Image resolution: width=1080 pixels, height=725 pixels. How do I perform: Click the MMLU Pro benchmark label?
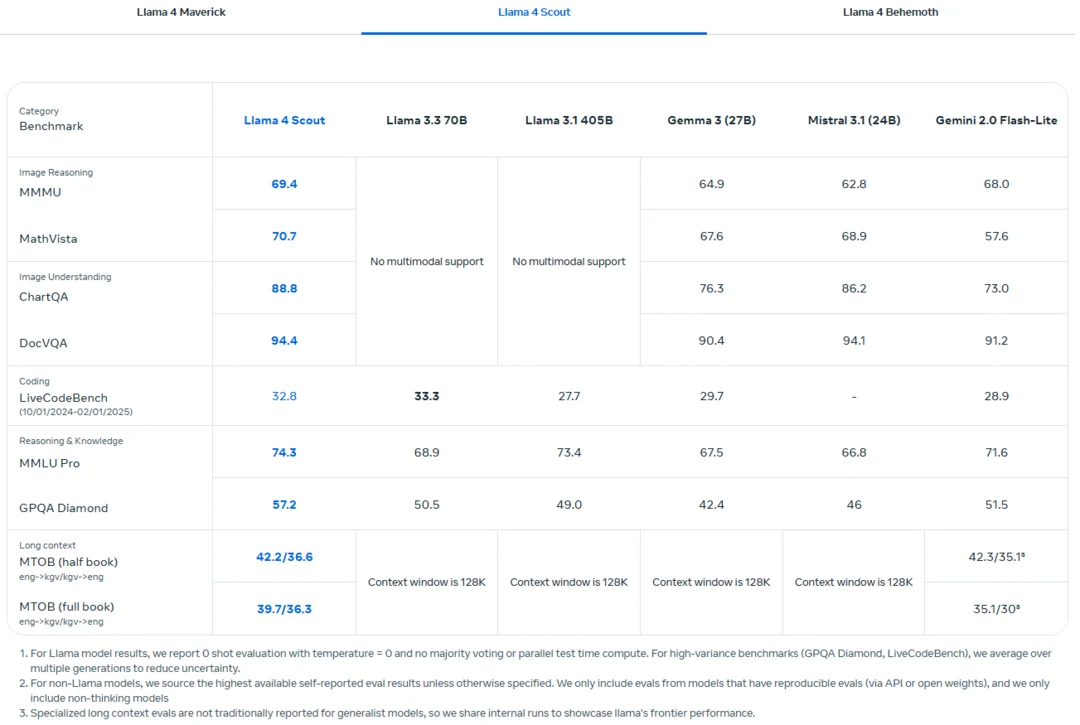[x=50, y=463]
